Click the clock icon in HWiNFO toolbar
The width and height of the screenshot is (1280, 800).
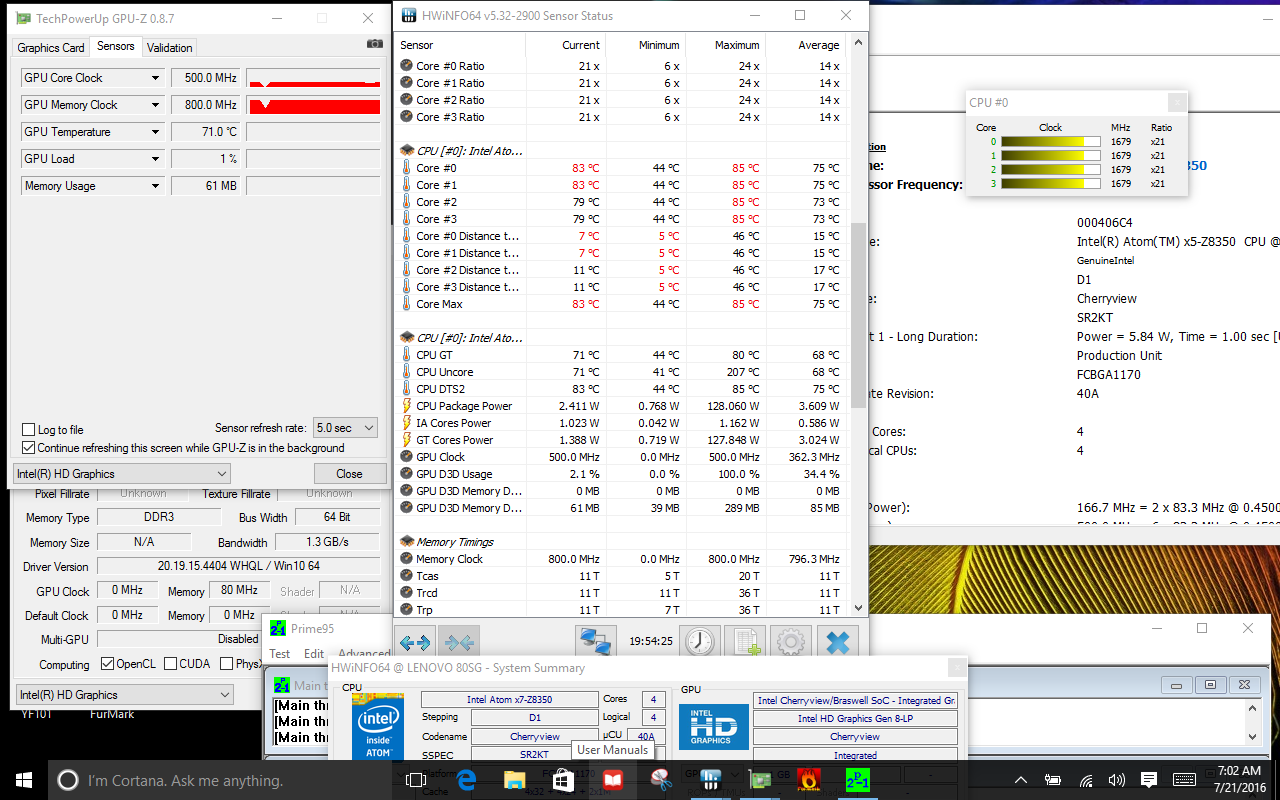(x=700, y=643)
